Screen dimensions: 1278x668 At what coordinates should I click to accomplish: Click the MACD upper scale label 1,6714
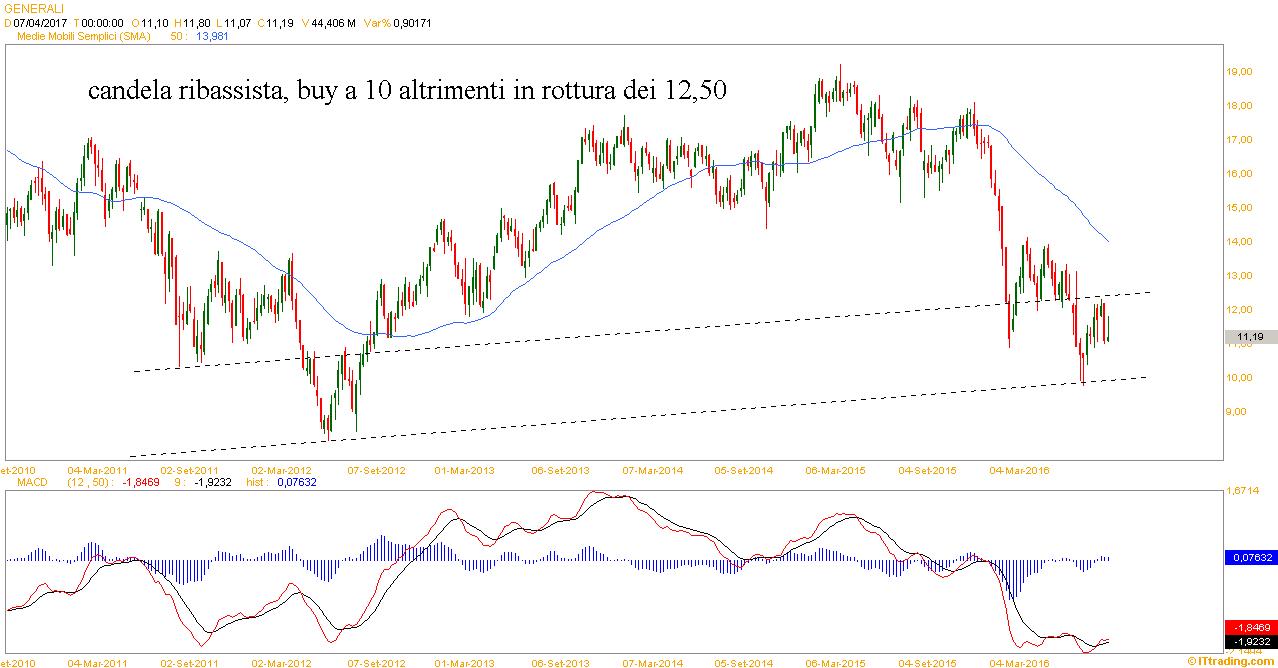tap(1243, 491)
